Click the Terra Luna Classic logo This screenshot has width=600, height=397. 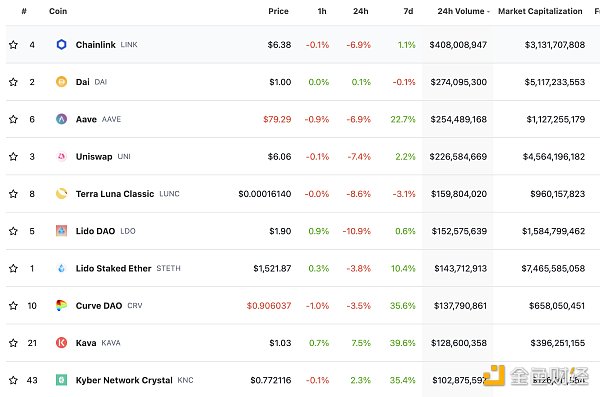(x=61, y=194)
